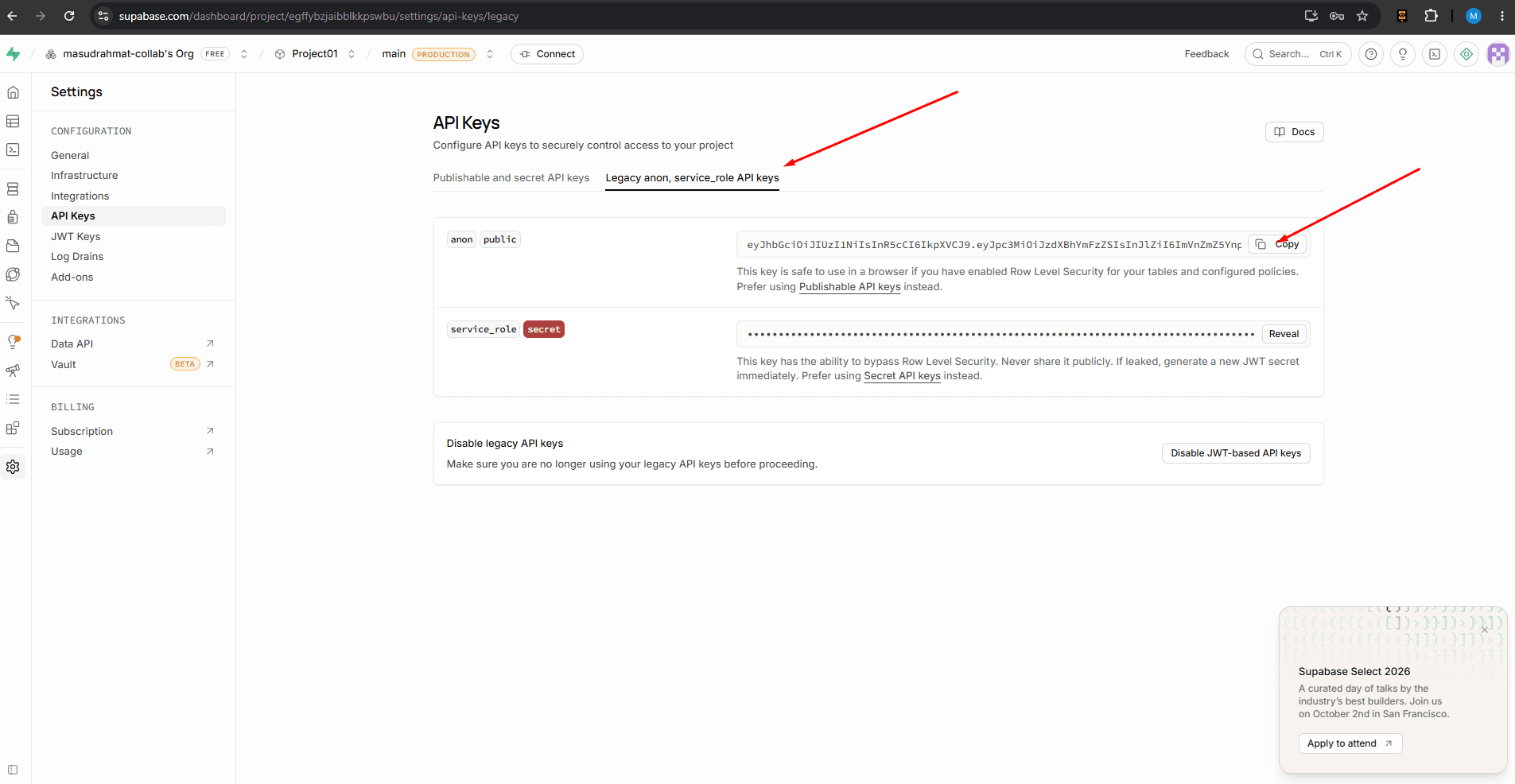Open the Advisors lightbulb icon in sidebar
Screen dimensions: 1515x784
click(x=13, y=342)
